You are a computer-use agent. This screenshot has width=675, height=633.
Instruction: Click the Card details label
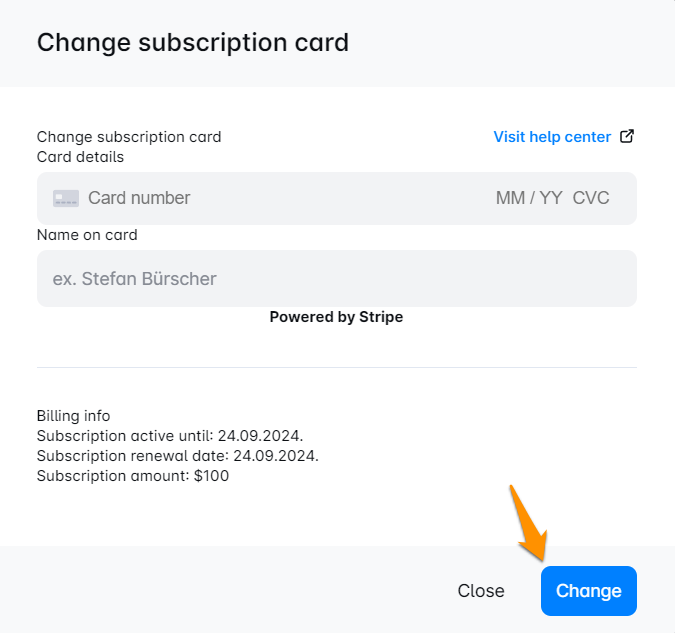(80, 157)
